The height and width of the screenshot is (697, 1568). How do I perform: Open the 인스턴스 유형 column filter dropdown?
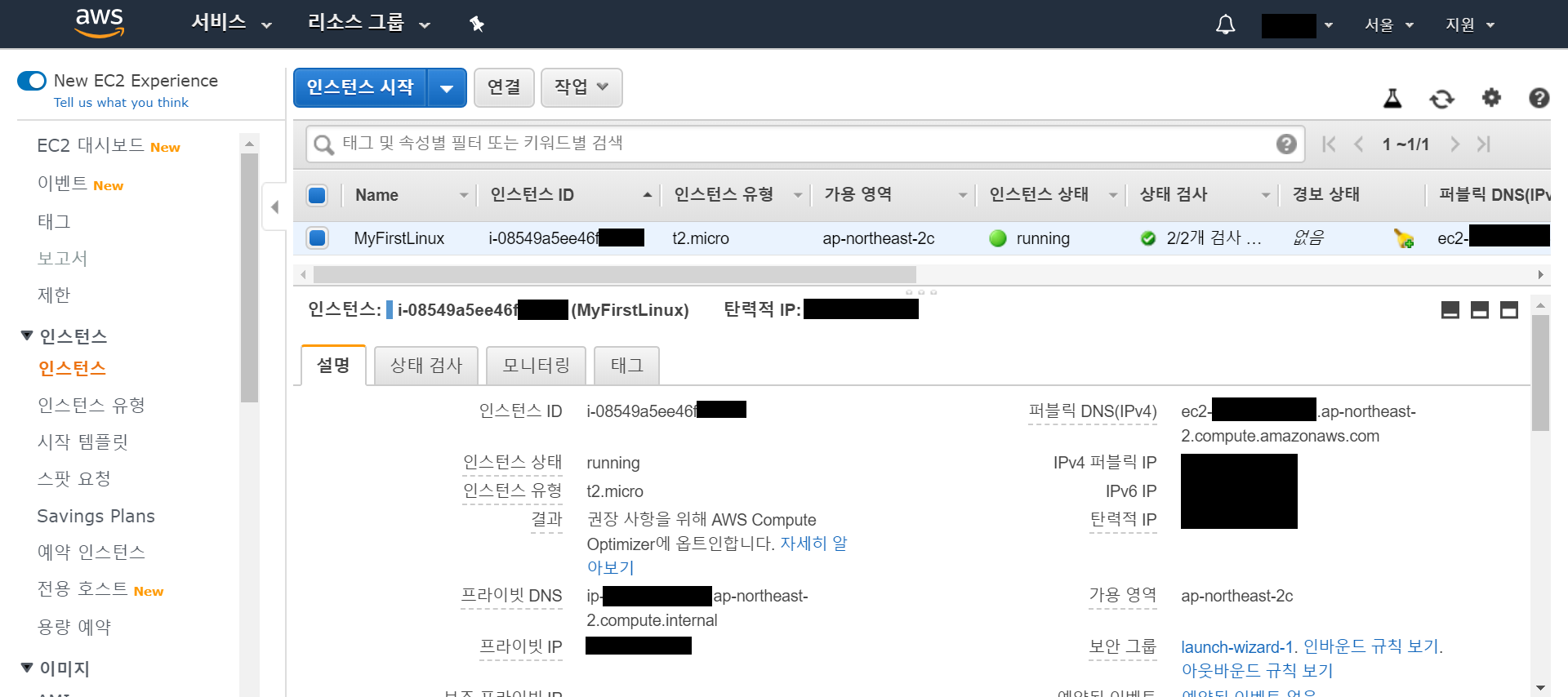tap(798, 195)
